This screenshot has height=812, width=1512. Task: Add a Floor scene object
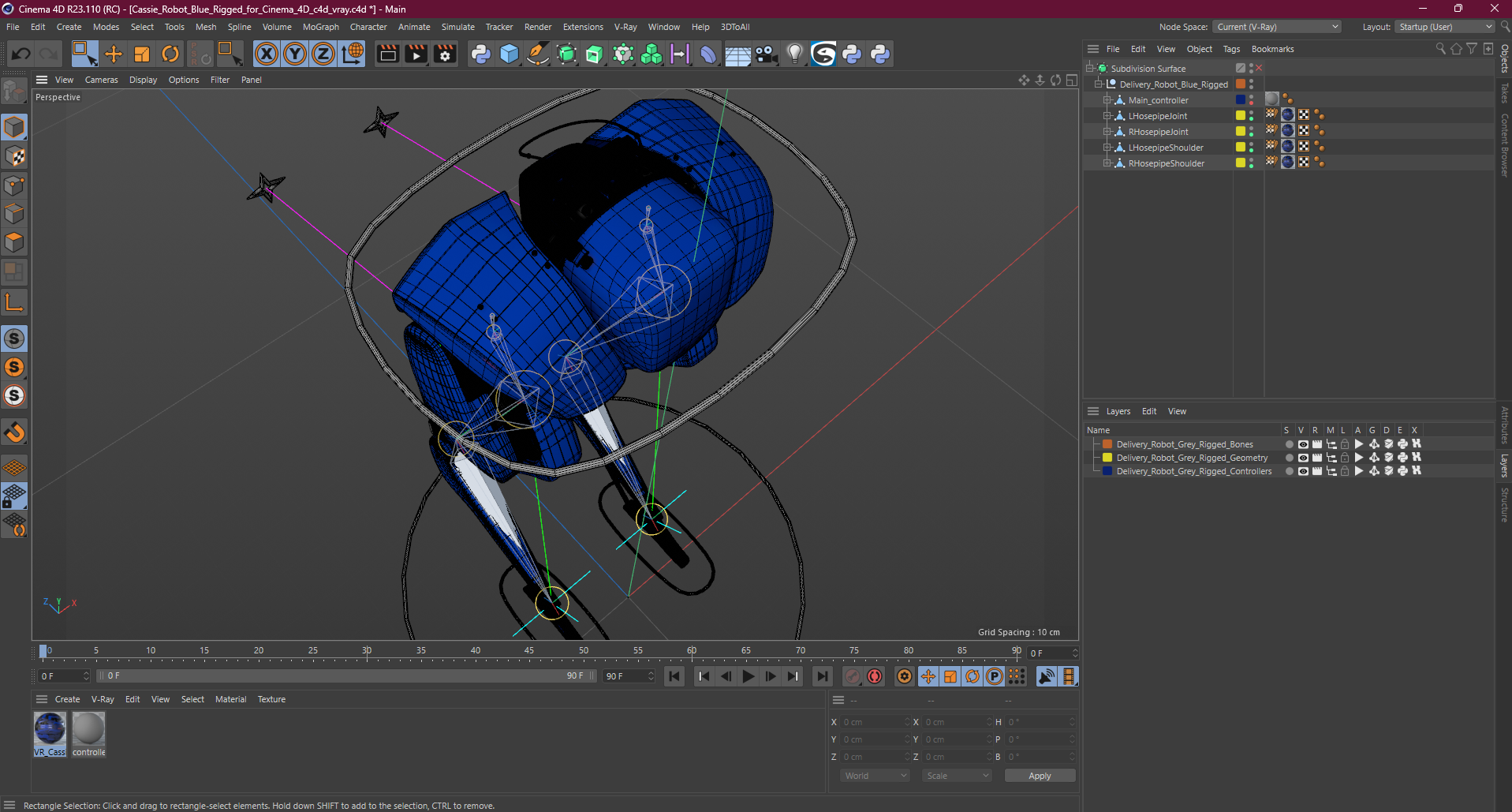737,54
